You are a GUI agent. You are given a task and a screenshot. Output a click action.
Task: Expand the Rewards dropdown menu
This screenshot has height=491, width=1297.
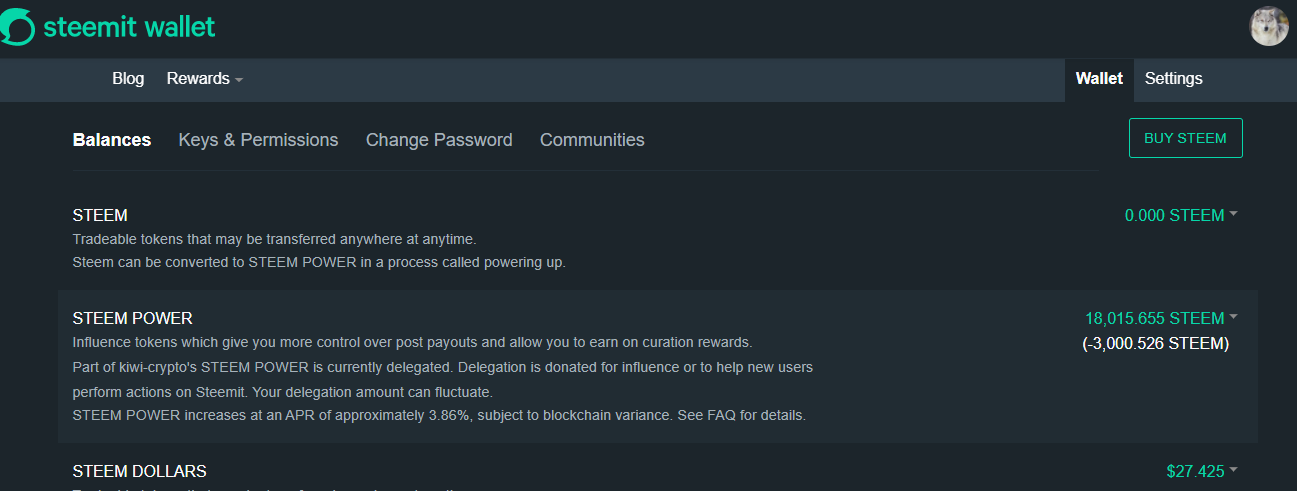[204, 78]
